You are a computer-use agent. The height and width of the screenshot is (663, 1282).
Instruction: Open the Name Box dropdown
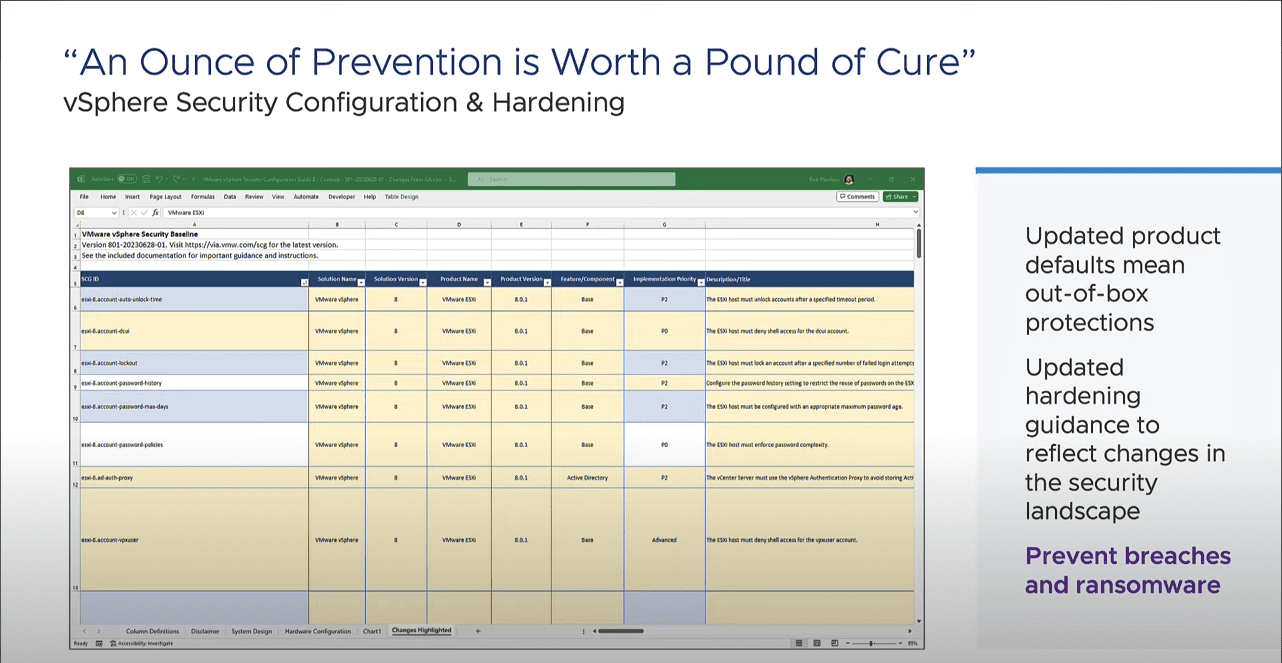[114, 213]
